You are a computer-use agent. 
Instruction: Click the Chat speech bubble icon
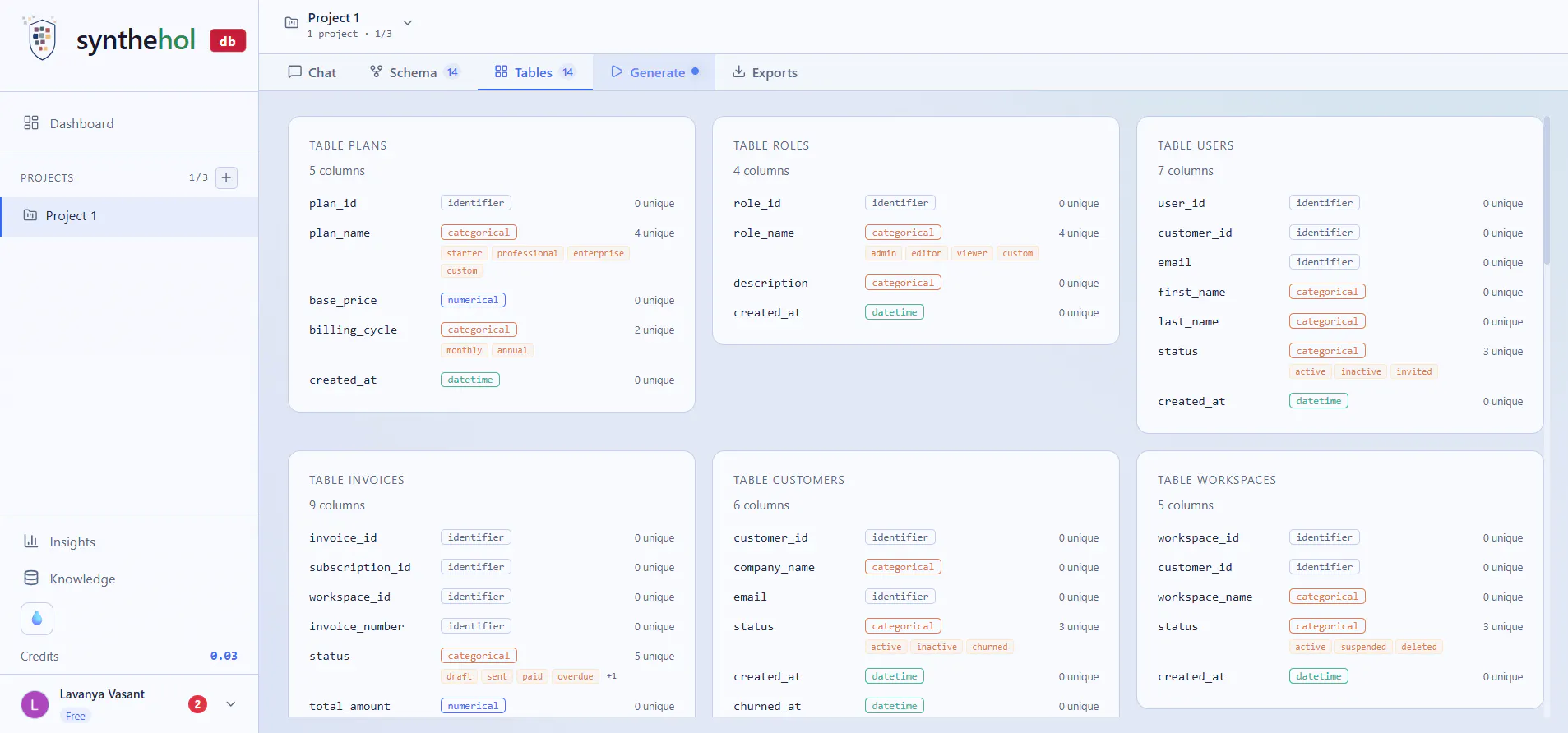(295, 71)
